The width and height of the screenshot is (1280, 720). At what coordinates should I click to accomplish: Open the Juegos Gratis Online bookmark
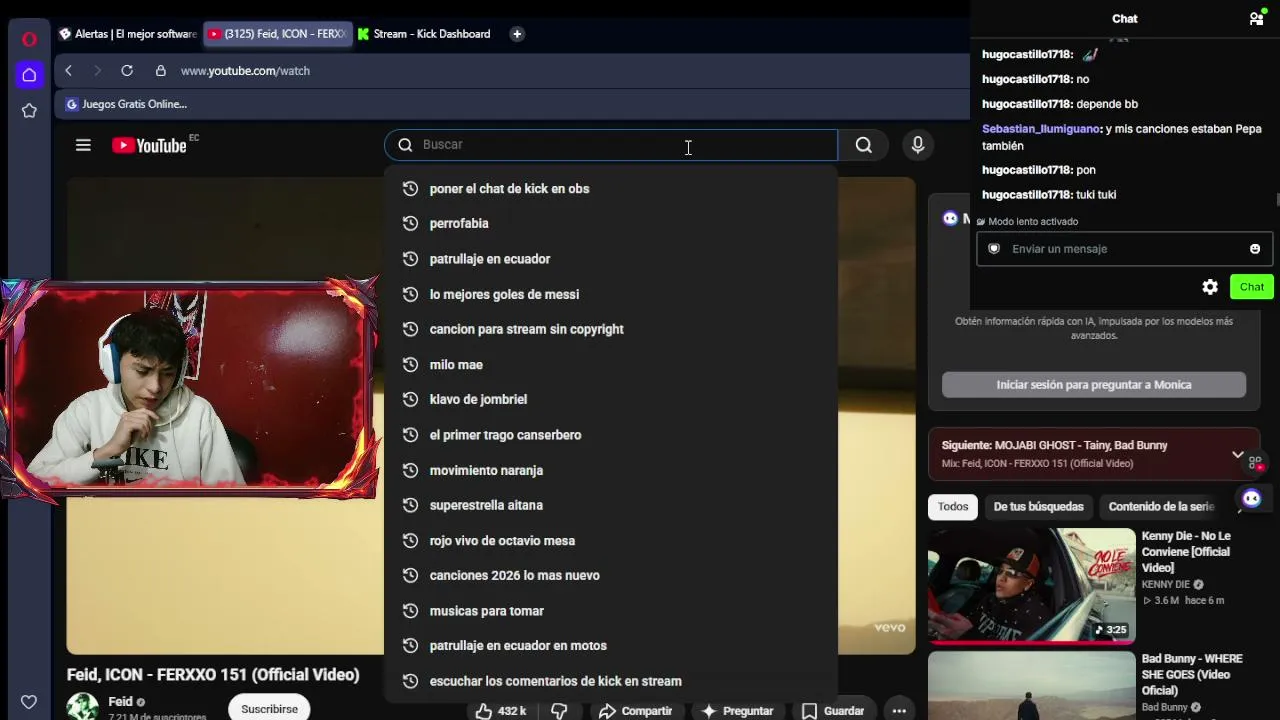[x=127, y=104]
